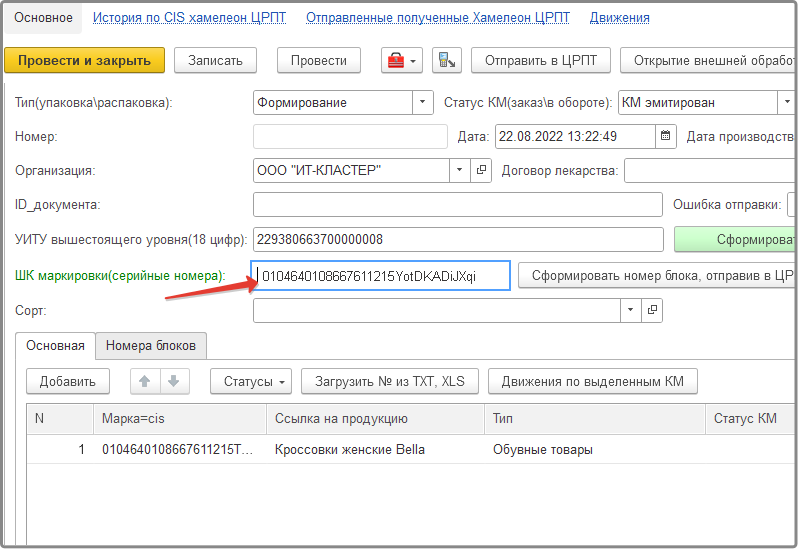The height and width of the screenshot is (549, 798).
Task: Open the Организация record link icon
Action: [x=481, y=170]
